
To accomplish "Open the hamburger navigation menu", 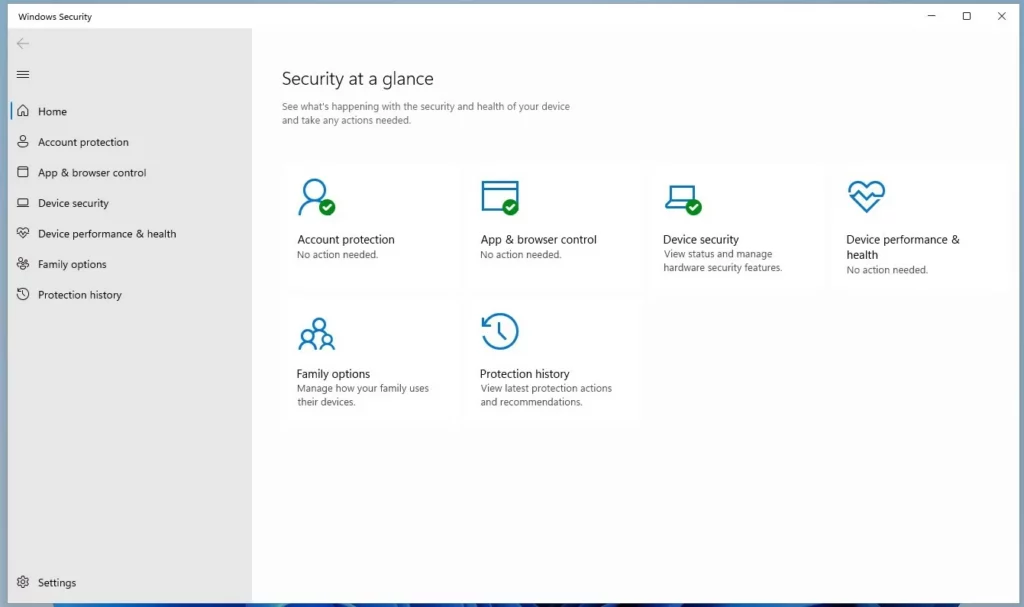I will click(23, 74).
